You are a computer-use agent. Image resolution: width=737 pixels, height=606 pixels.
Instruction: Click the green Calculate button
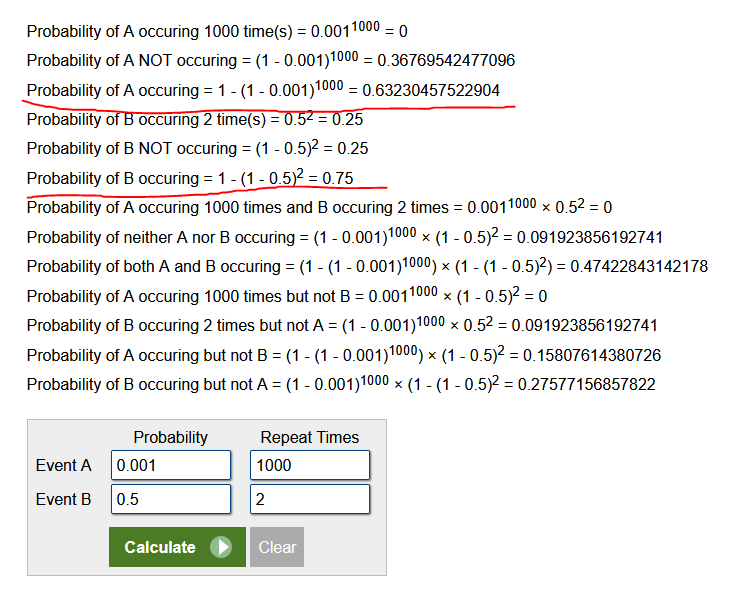[177, 547]
